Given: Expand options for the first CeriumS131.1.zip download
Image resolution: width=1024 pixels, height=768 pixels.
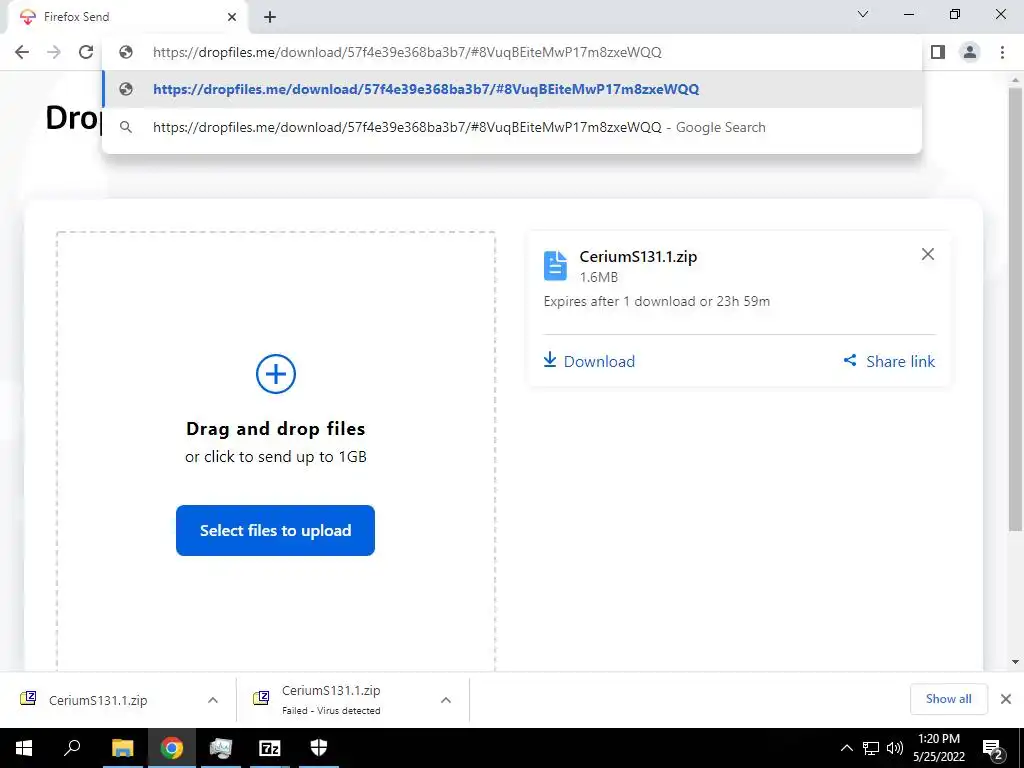Looking at the screenshot, I should (x=213, y=700).
